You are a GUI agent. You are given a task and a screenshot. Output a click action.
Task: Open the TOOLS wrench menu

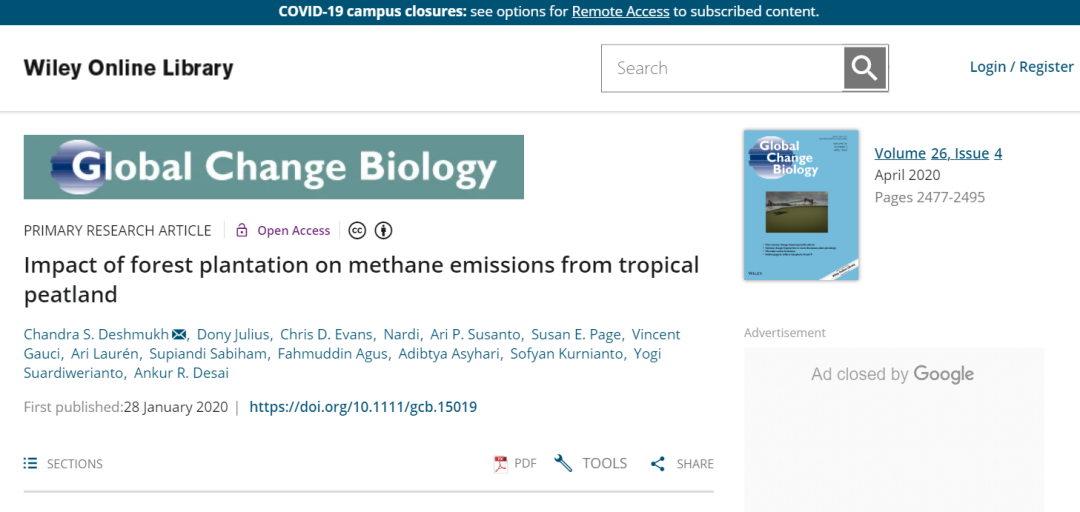pos(591,463)
